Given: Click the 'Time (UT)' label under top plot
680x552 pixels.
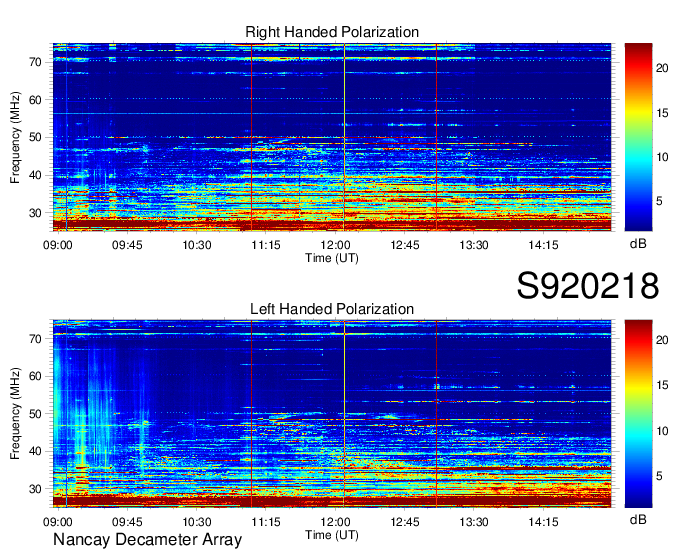Looking at the screenshot, I should (332, 258).
